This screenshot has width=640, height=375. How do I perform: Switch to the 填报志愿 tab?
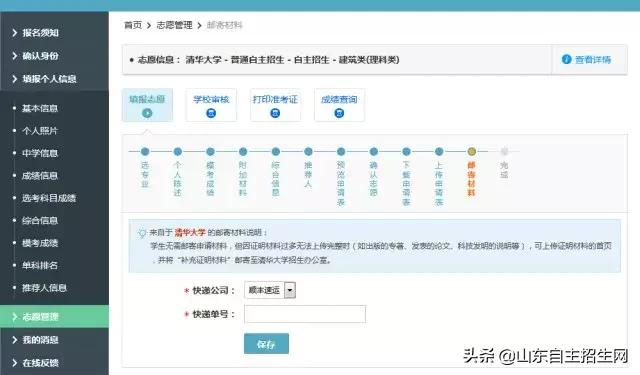(x=147, y=105)
